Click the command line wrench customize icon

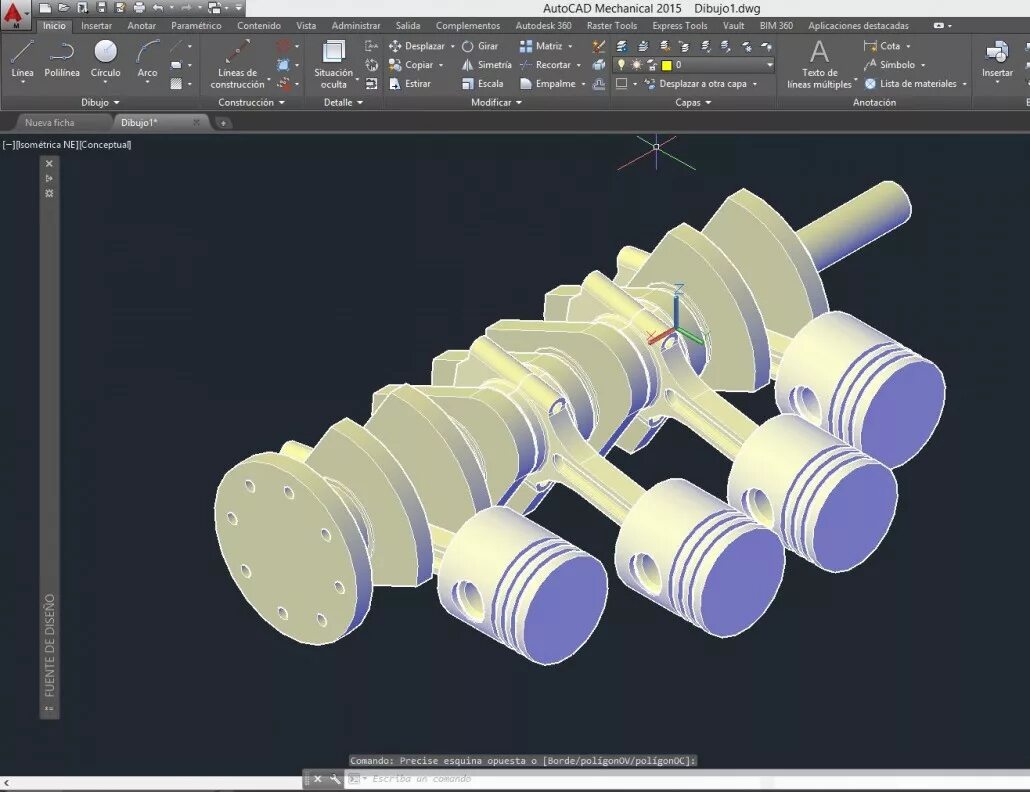pos(335,779)
